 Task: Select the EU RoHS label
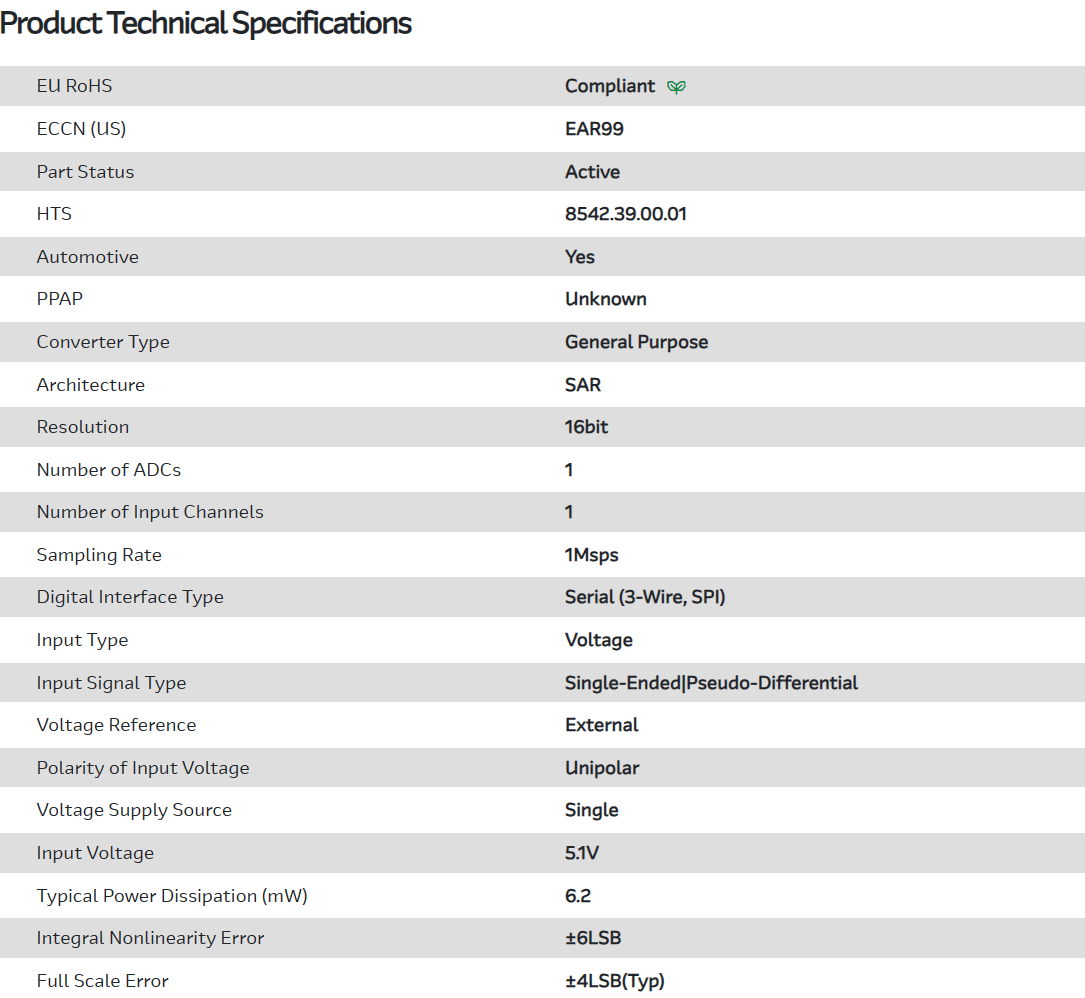click(74, 86)
